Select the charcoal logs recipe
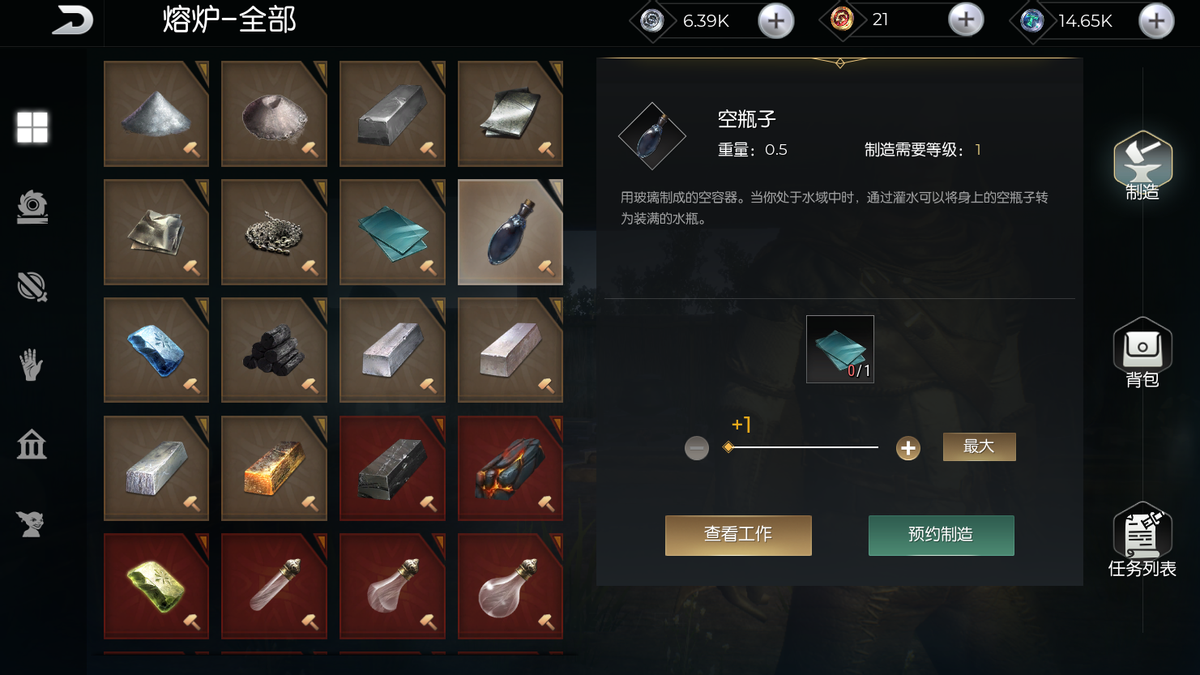This screenshot has width=1200, height=675. [274, 350]
